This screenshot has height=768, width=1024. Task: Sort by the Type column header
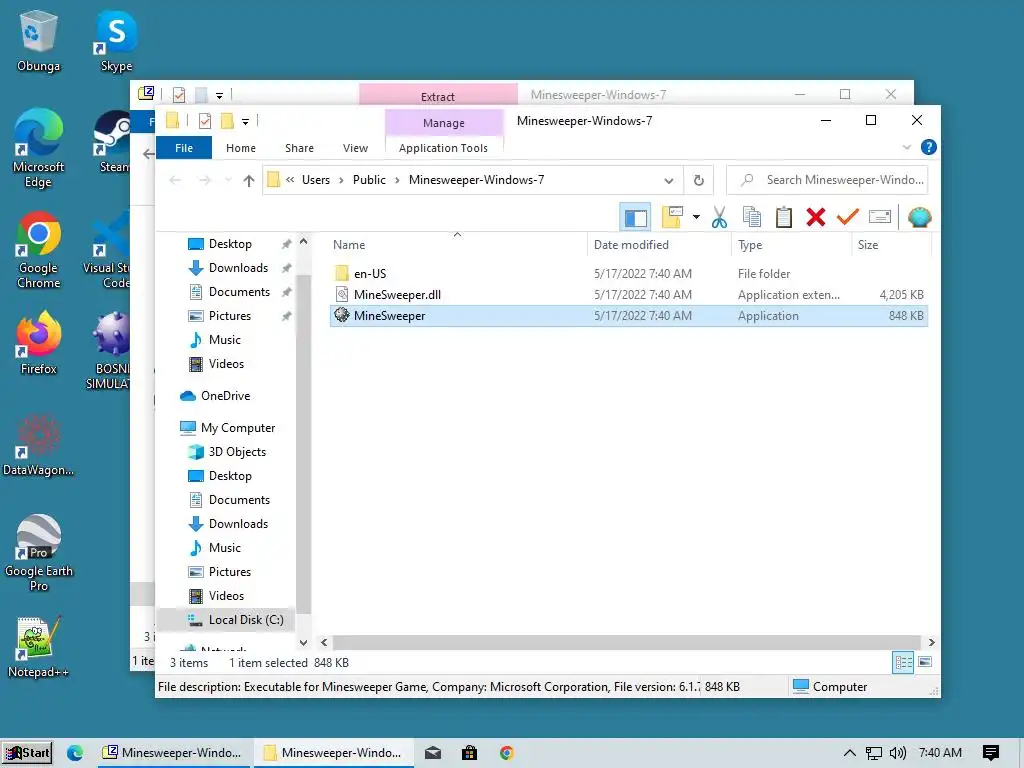click(x=750, y=245)
